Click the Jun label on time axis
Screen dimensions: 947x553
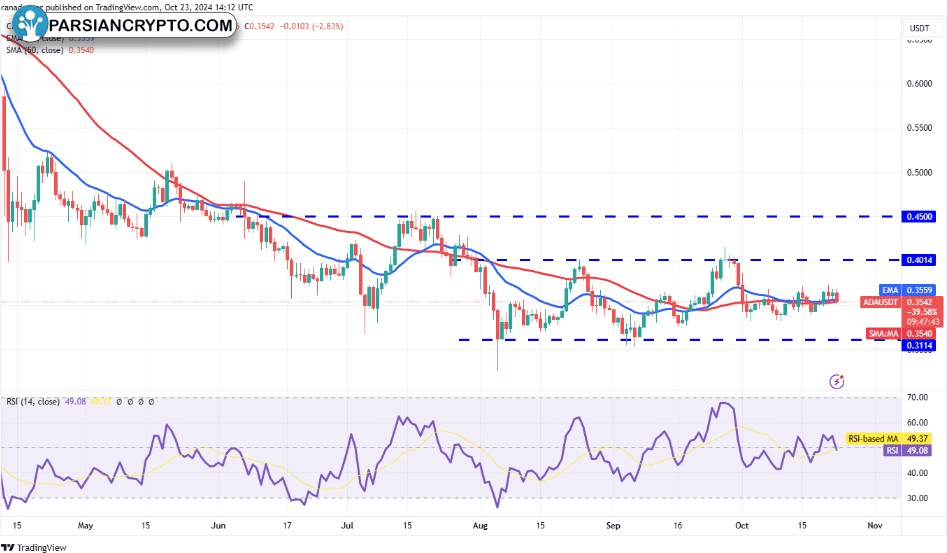[x=218, y=526]
